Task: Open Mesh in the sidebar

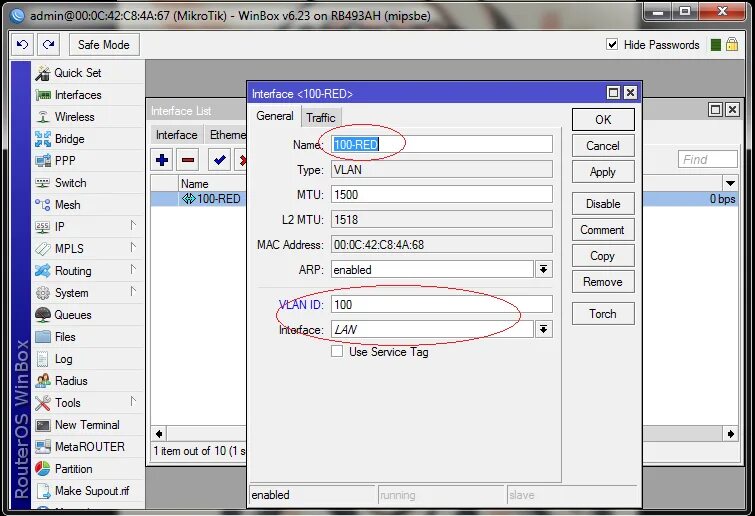Action: click(x=89, y=205)
